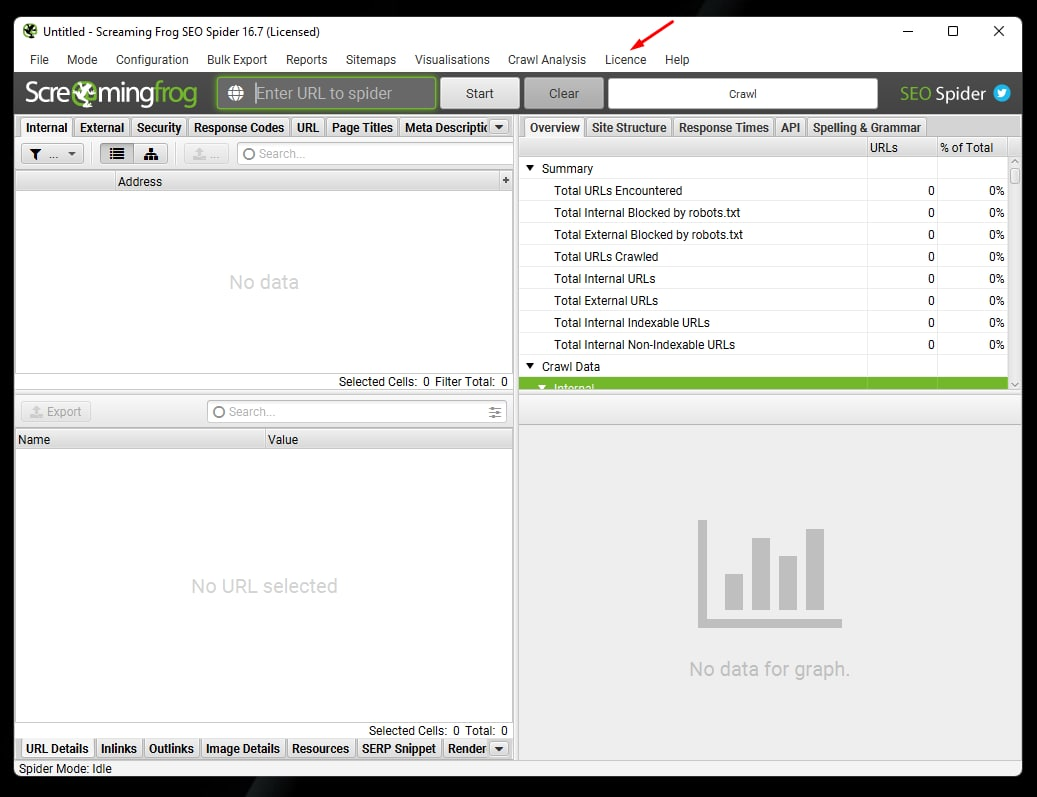Click the Name column header
The height and width of the screenshot is (797, 1037).
140,439
